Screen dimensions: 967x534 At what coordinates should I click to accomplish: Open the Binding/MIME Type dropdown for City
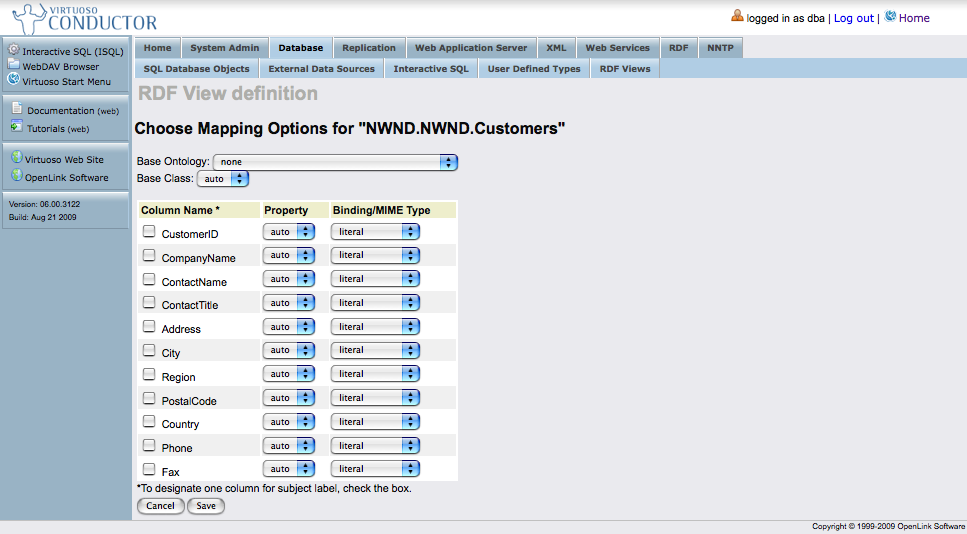click(375, 351)
